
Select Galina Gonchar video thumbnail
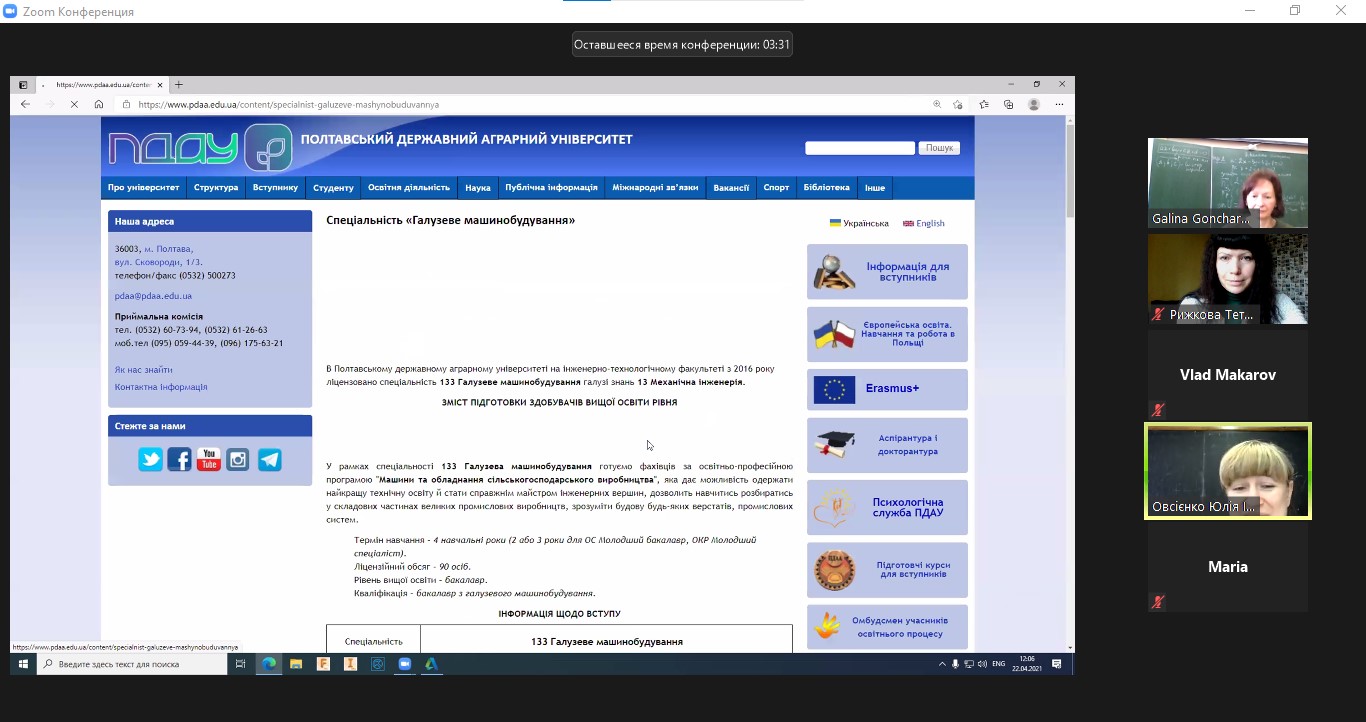[1228, 183]
